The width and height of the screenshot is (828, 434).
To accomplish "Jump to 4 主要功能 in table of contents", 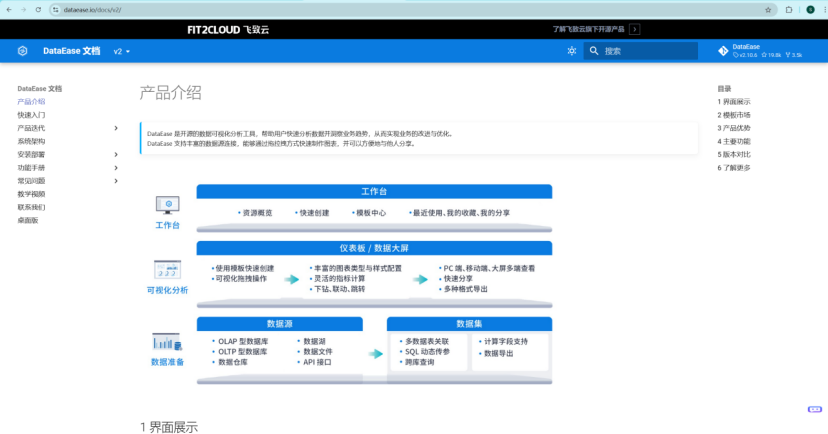I will (x=733, y=141).
